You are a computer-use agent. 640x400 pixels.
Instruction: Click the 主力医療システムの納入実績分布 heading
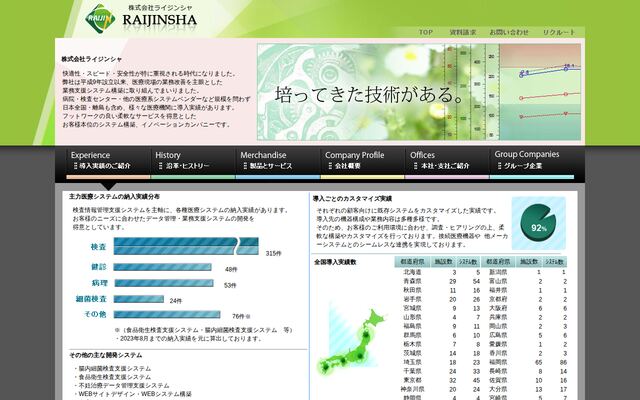click(114, 197)
